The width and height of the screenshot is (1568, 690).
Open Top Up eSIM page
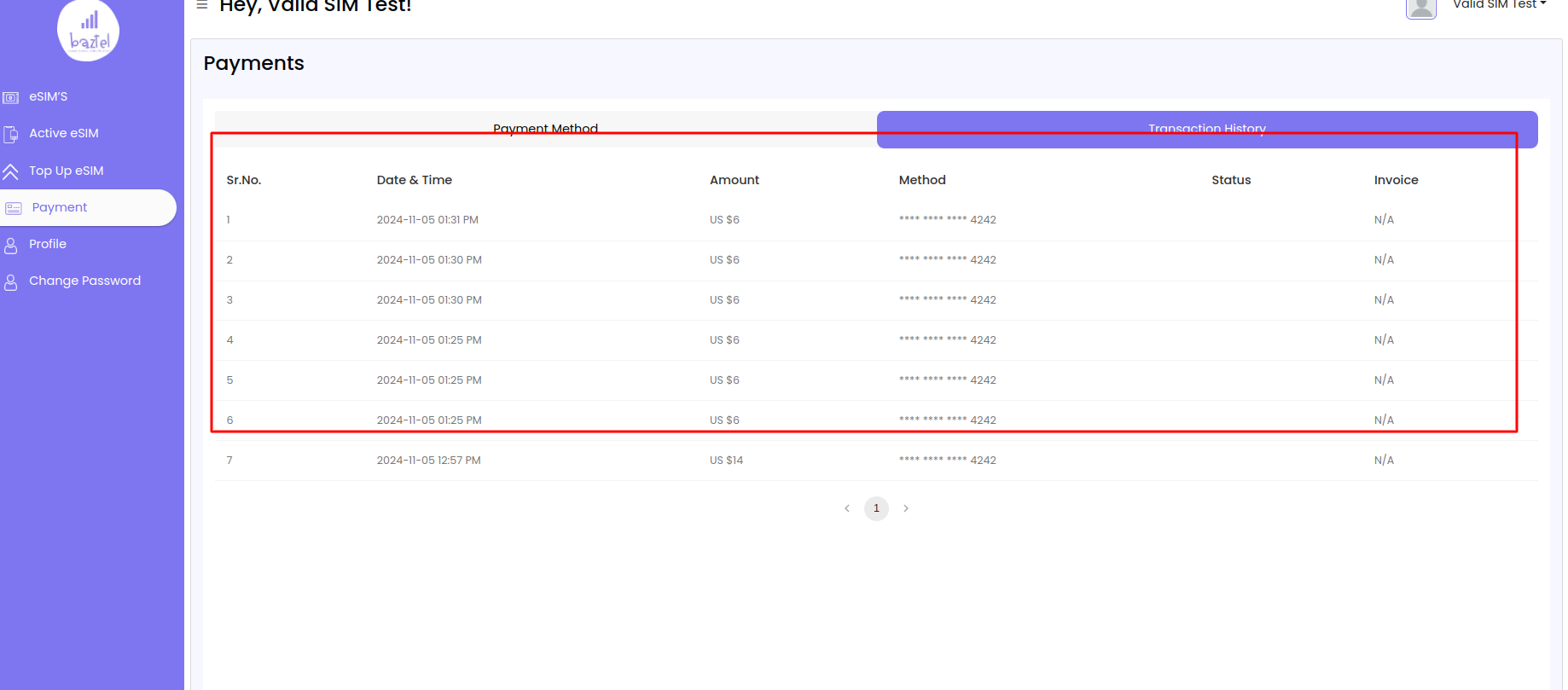pos(67,171)
